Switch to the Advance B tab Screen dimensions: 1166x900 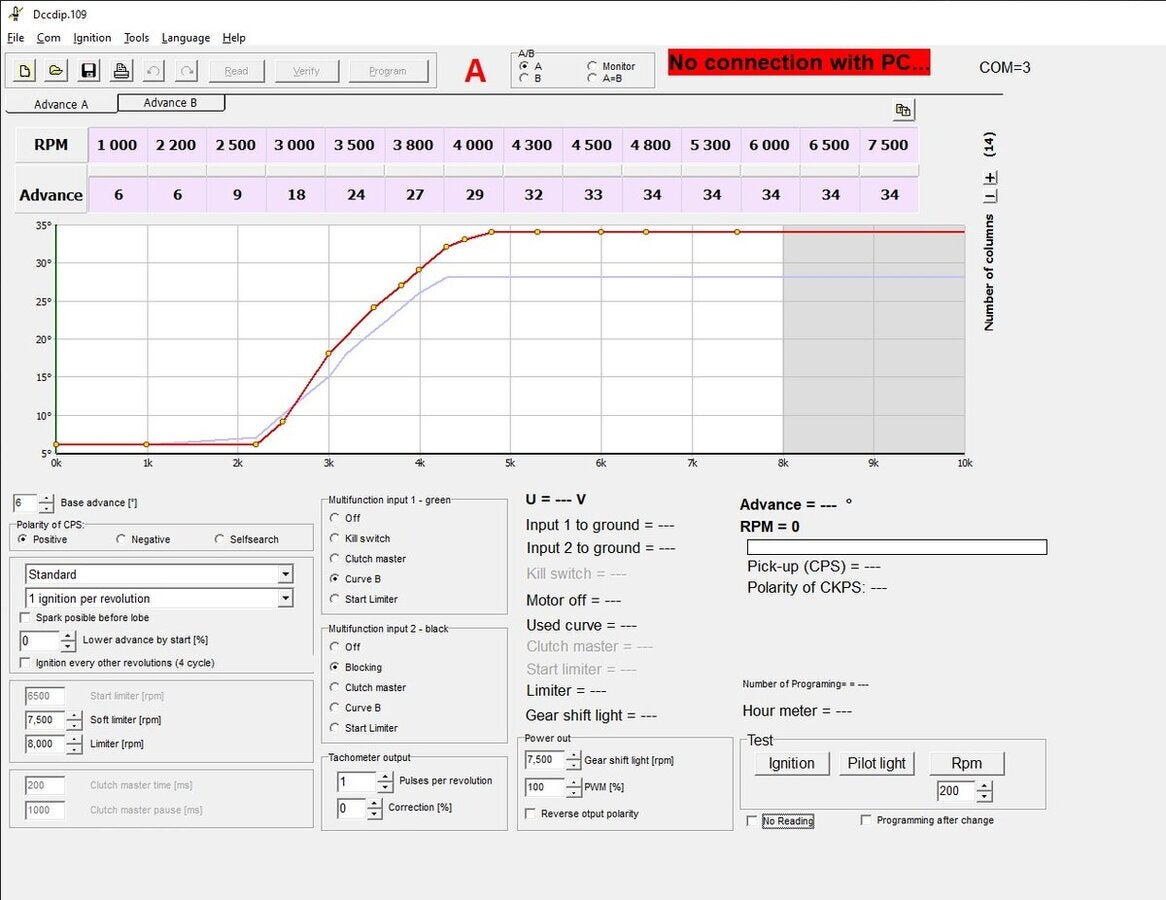170,102
